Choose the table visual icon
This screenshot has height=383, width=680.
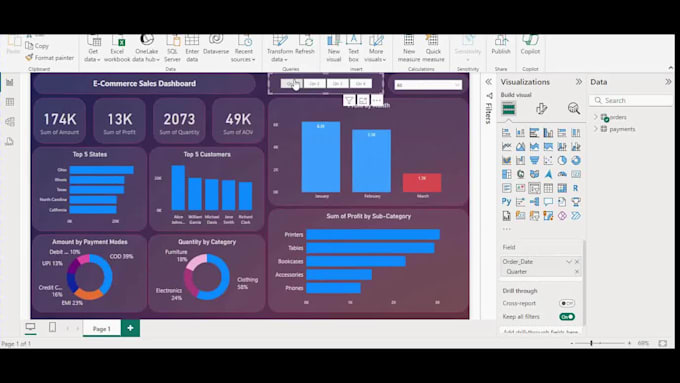click(548, 188)
